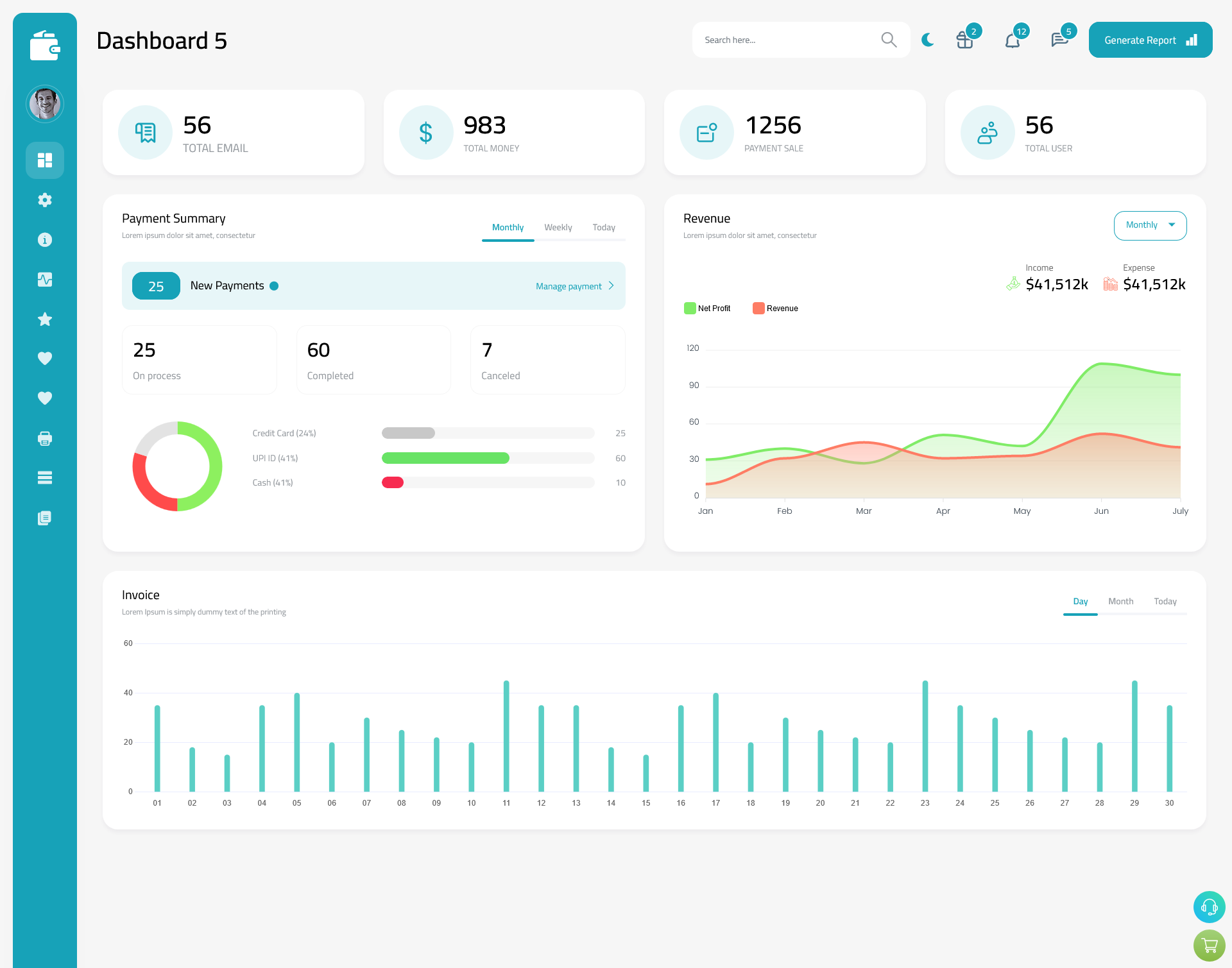The width and height of the screenshot is (1232, 968).
Task: Click the dashboard grid icon in sidebar
Action: [x=44, y=160]
